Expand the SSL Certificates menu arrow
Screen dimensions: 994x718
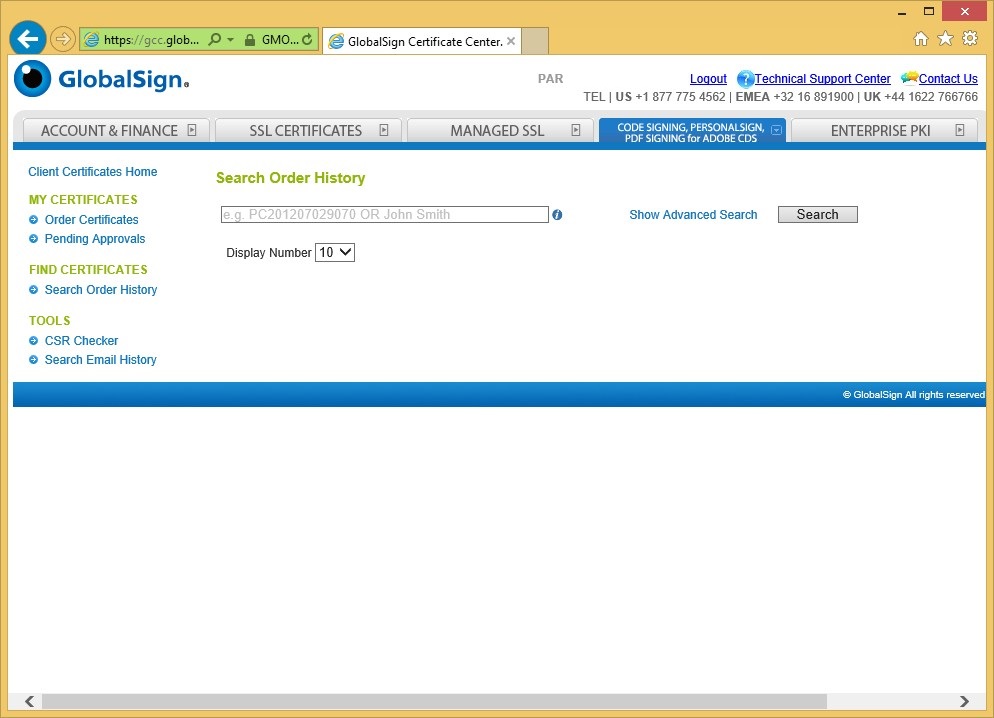click(384, 130)
